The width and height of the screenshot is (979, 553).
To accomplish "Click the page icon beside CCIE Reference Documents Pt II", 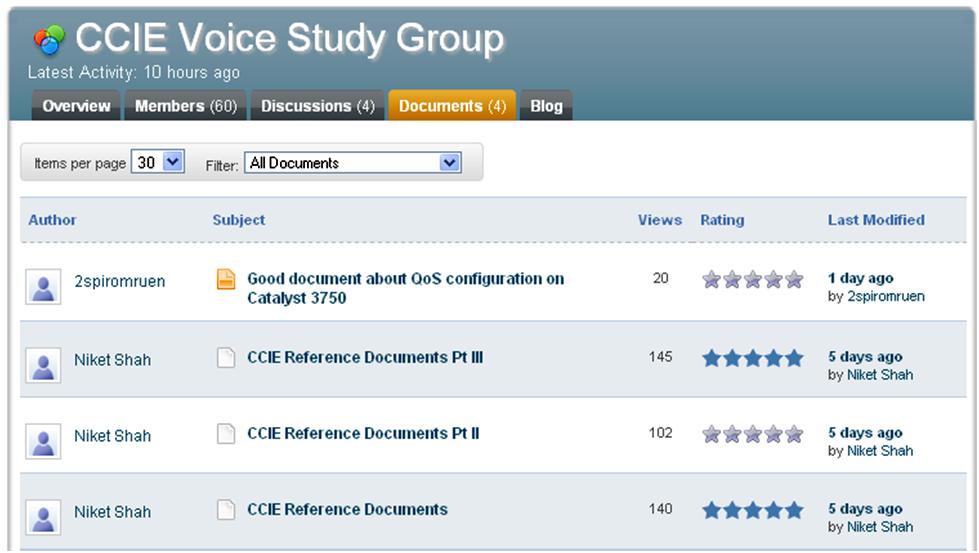I will pyautogui.click(x=226, y=434).
